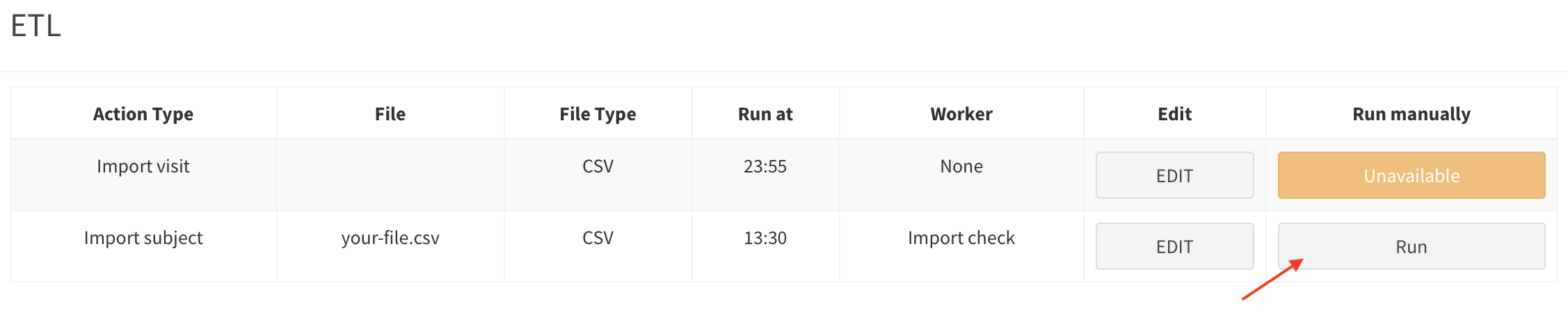Click the your-file.csv file name

[390, 238]
